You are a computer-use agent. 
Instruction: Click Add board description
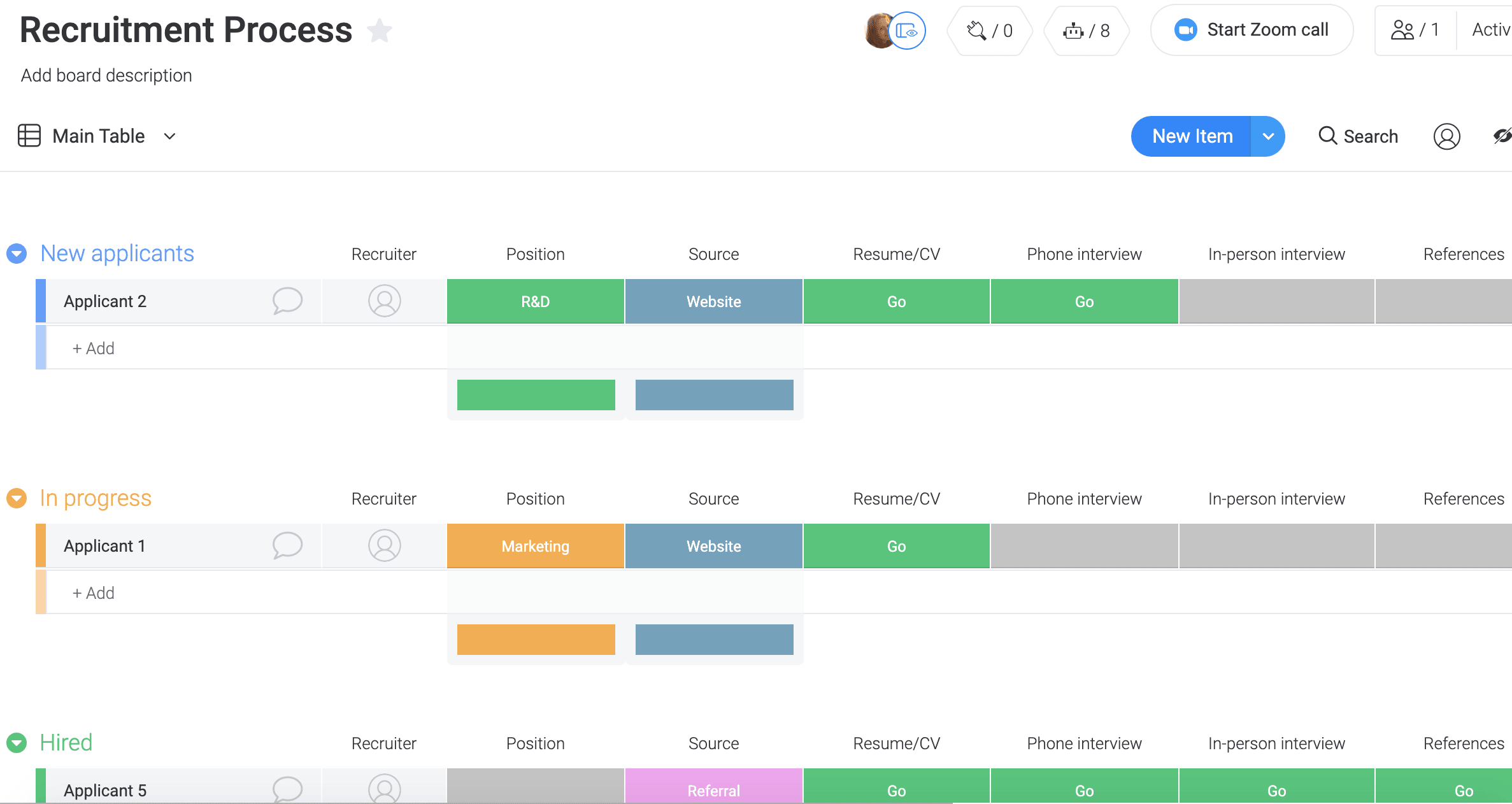coord(106,75)
